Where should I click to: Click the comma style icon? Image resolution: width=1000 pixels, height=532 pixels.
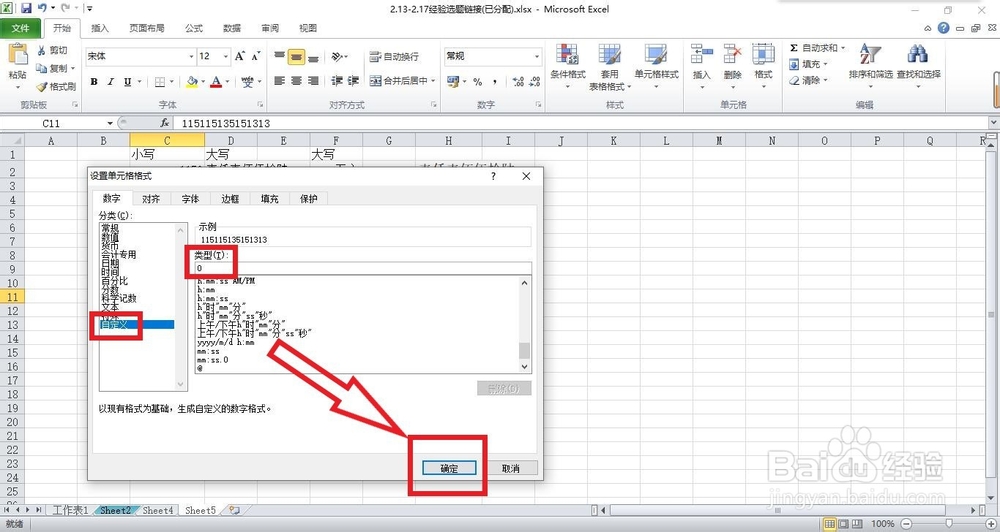494,82
